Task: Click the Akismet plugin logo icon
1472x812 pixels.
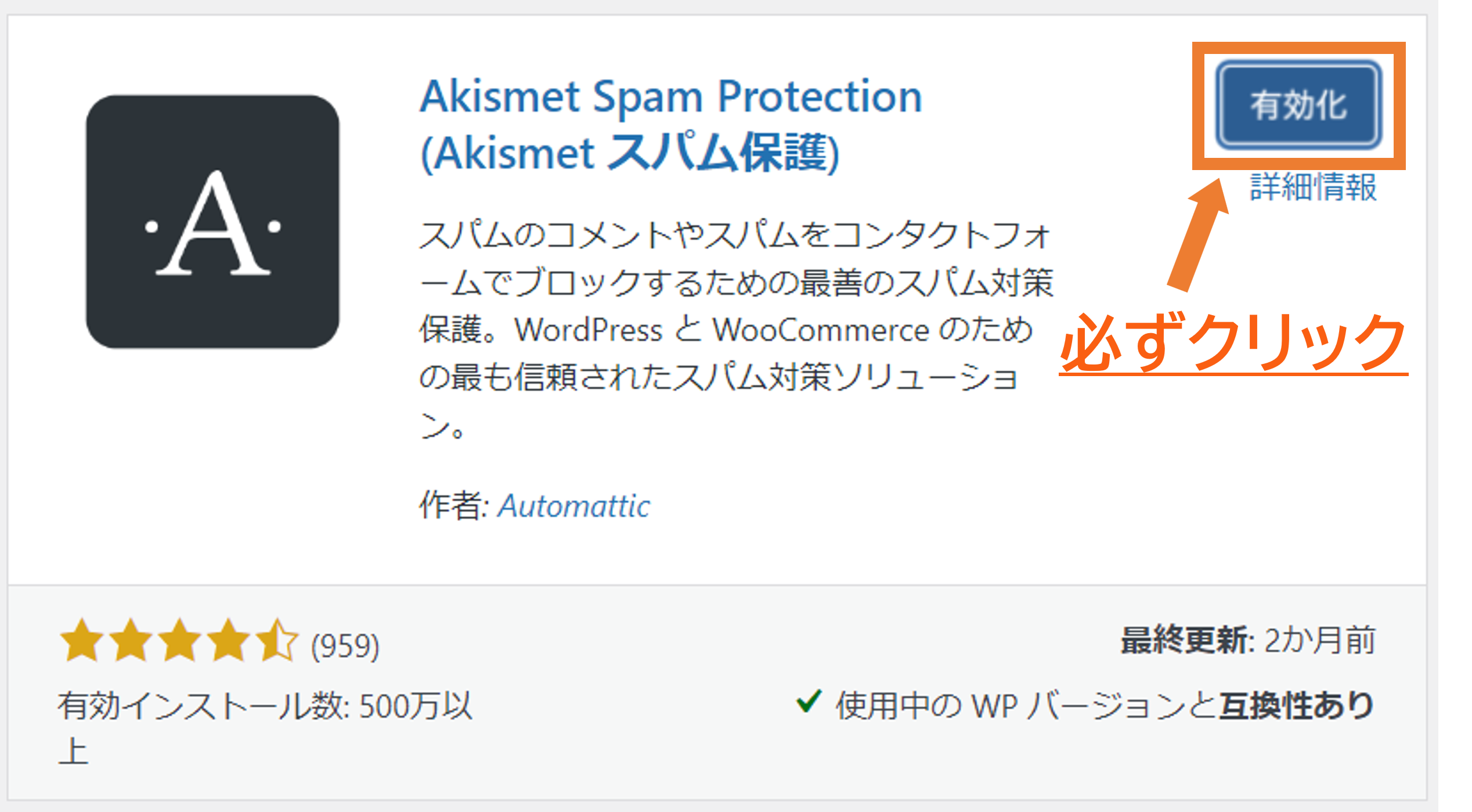Action: coord(212,222)
